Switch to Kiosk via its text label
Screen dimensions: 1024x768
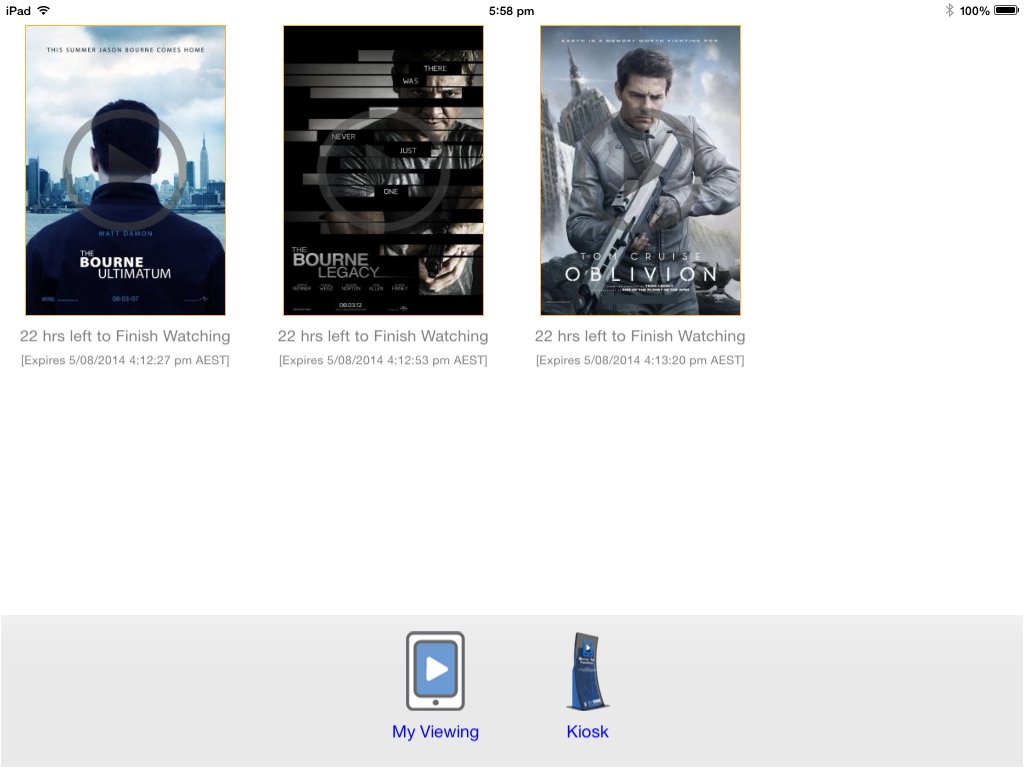(587, 732)
